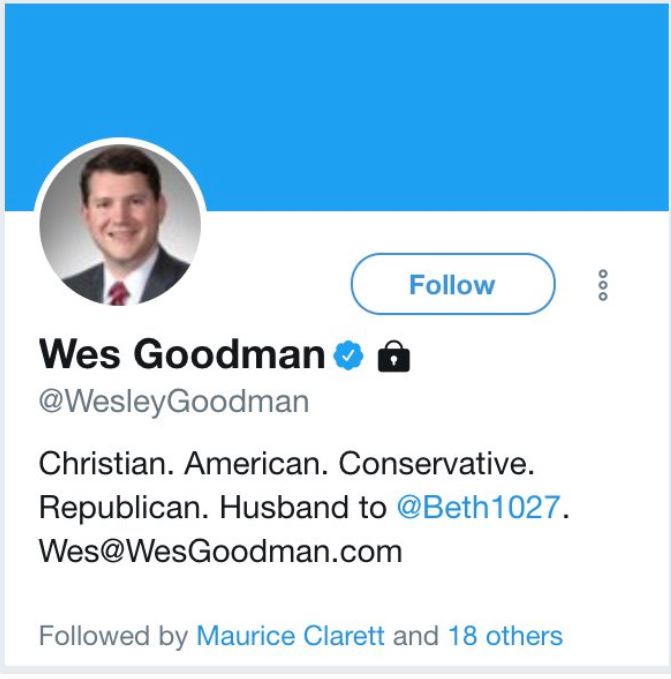Open the circular profile photo
Screen dimensions: 671x679
click(120, 223)
